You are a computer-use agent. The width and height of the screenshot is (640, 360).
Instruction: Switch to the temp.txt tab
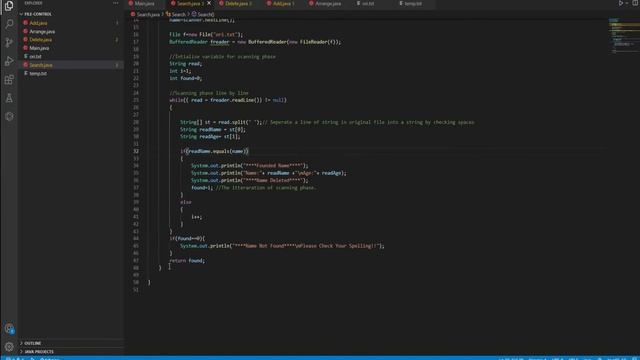tap(413, 3)
